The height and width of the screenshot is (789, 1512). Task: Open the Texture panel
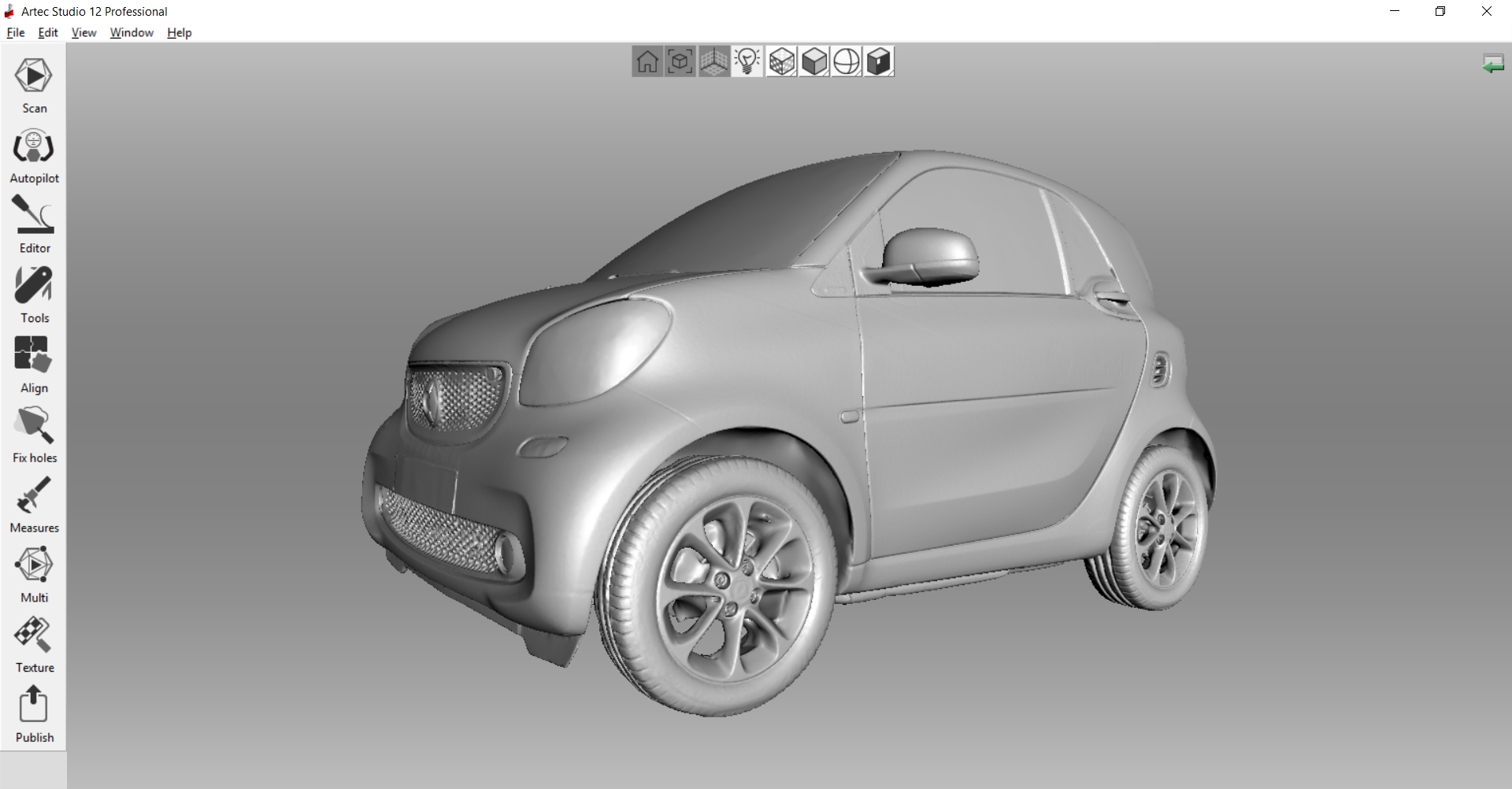coord(33,645)
